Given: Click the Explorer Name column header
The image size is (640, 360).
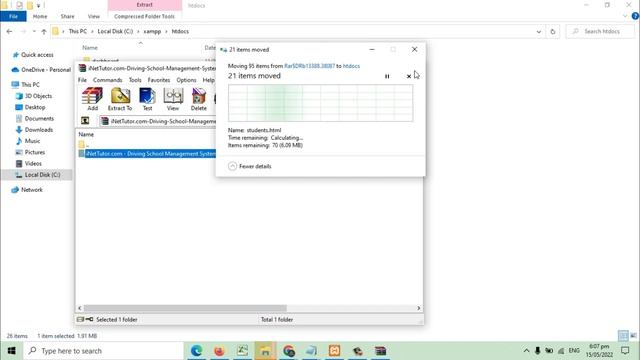Looking at the screenshot, I should click(90, 48).
